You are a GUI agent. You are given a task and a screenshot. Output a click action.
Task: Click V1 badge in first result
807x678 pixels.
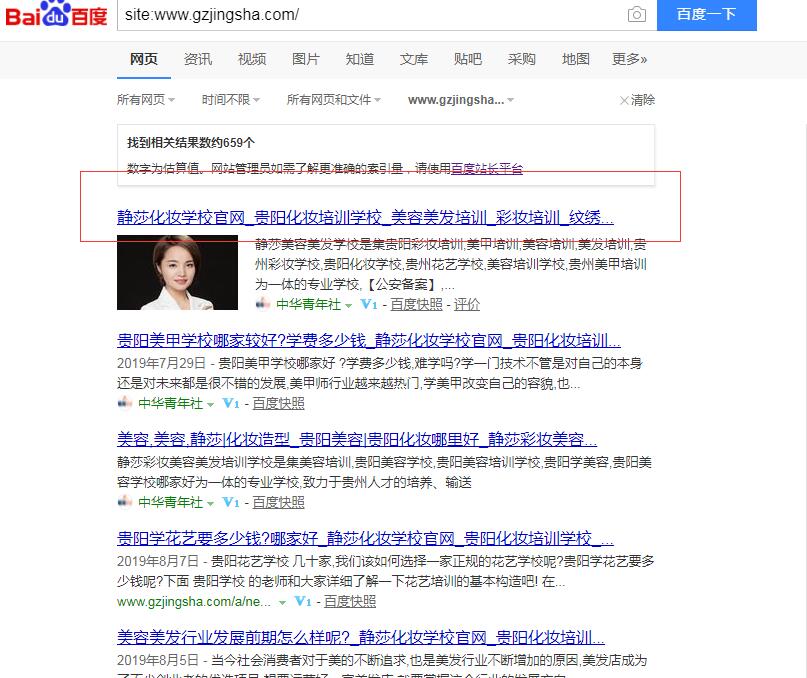point(369,304)
